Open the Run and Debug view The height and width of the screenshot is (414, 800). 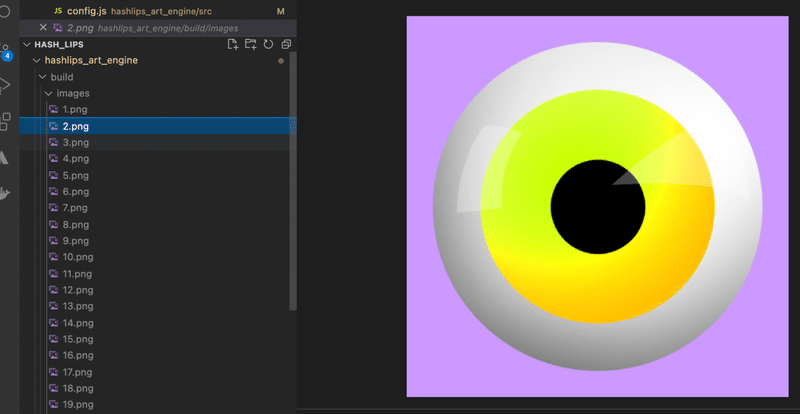point(5,85)
